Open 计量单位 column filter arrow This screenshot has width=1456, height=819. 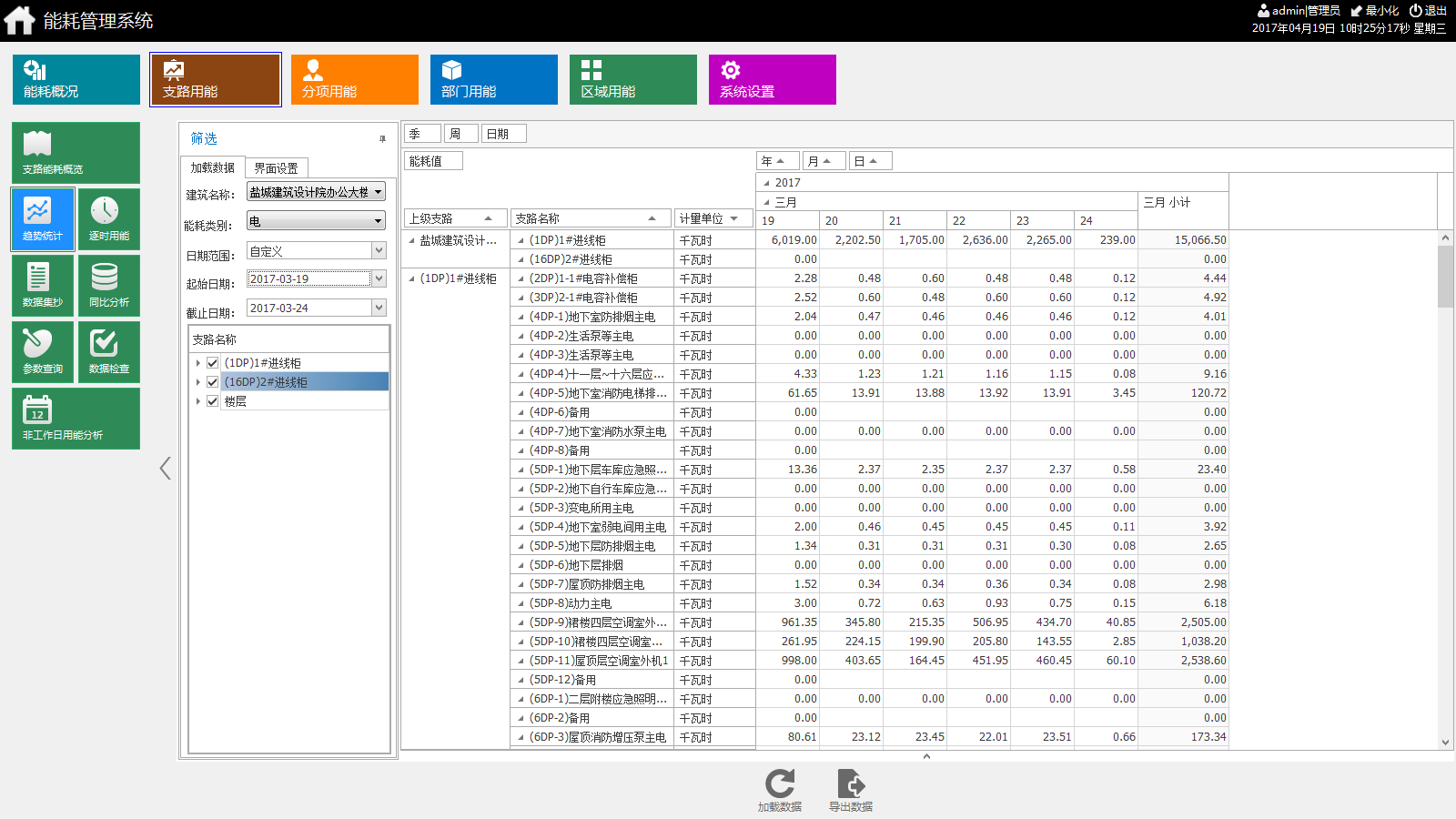pyautogui.click(x=734, y=218)
